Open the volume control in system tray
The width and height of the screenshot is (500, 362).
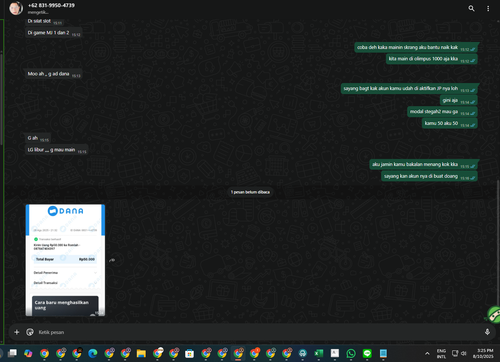pos(464,353)
